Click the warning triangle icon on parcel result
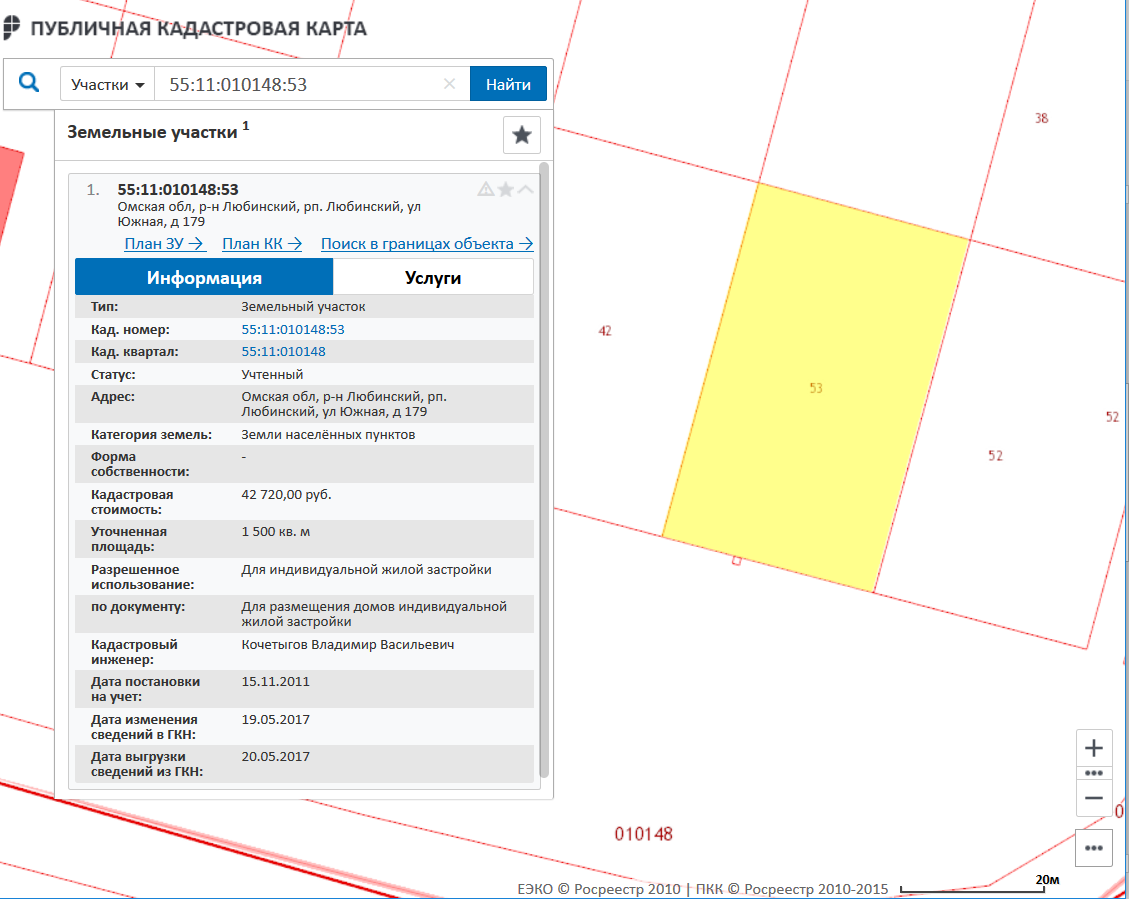The height and width of the screenshot is (899, 1129). pos(485,189)
